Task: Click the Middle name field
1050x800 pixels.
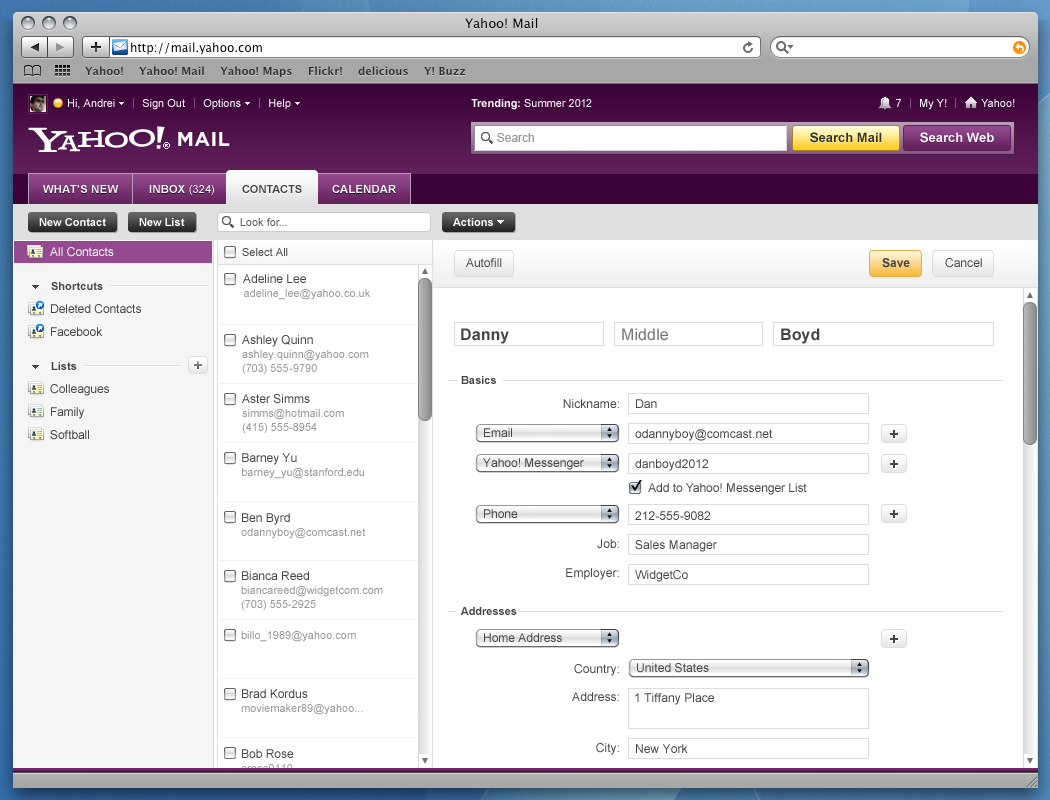Action: [688, 334]
